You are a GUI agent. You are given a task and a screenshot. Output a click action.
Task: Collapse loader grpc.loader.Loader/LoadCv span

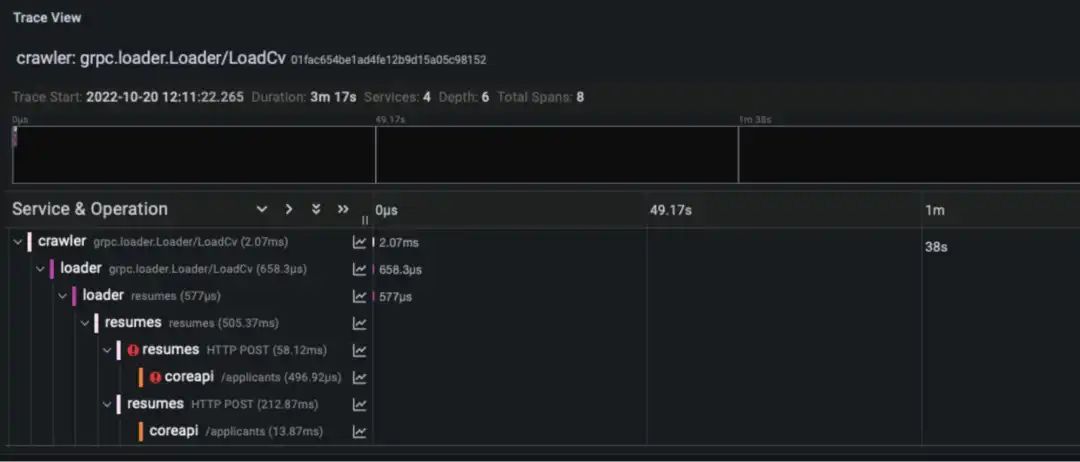point(40,269)
